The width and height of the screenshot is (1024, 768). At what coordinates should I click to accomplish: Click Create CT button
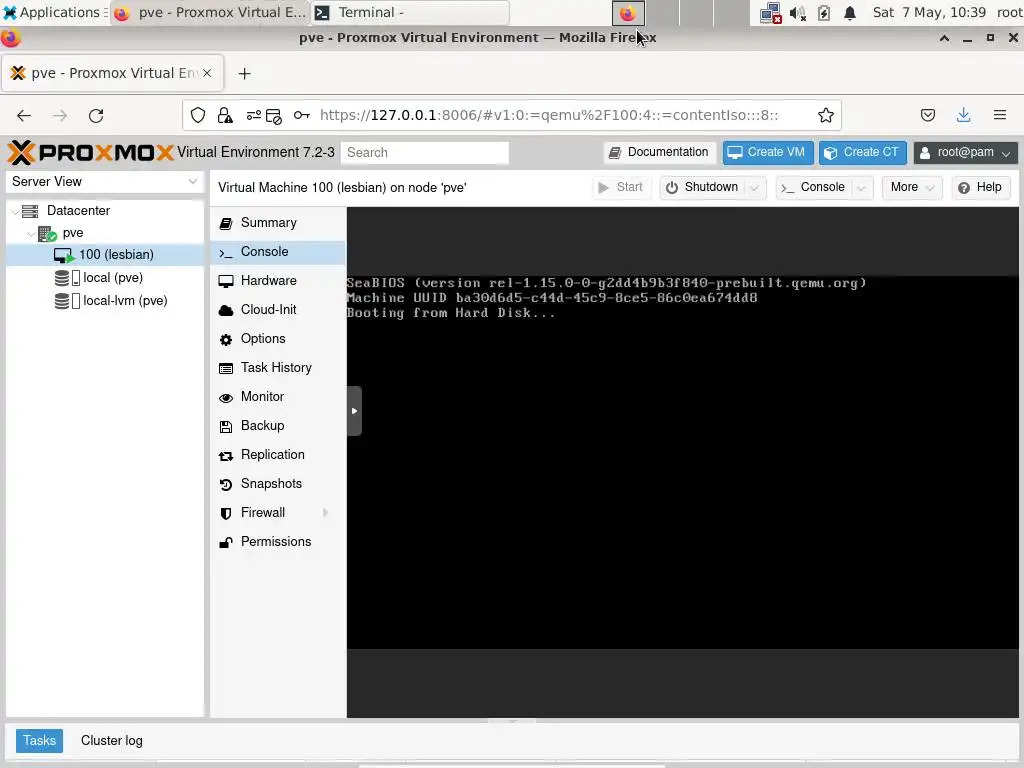[x=862, y=153]
